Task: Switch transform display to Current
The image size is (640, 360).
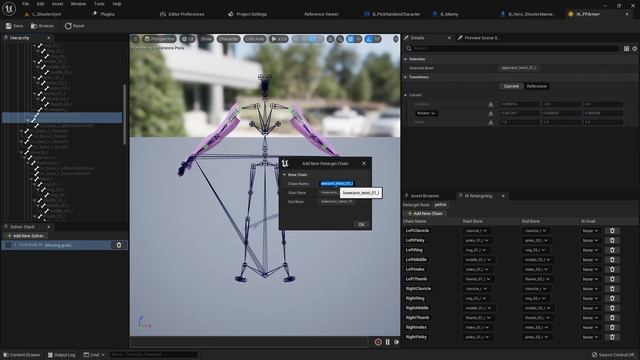Action: pos(511,86)
